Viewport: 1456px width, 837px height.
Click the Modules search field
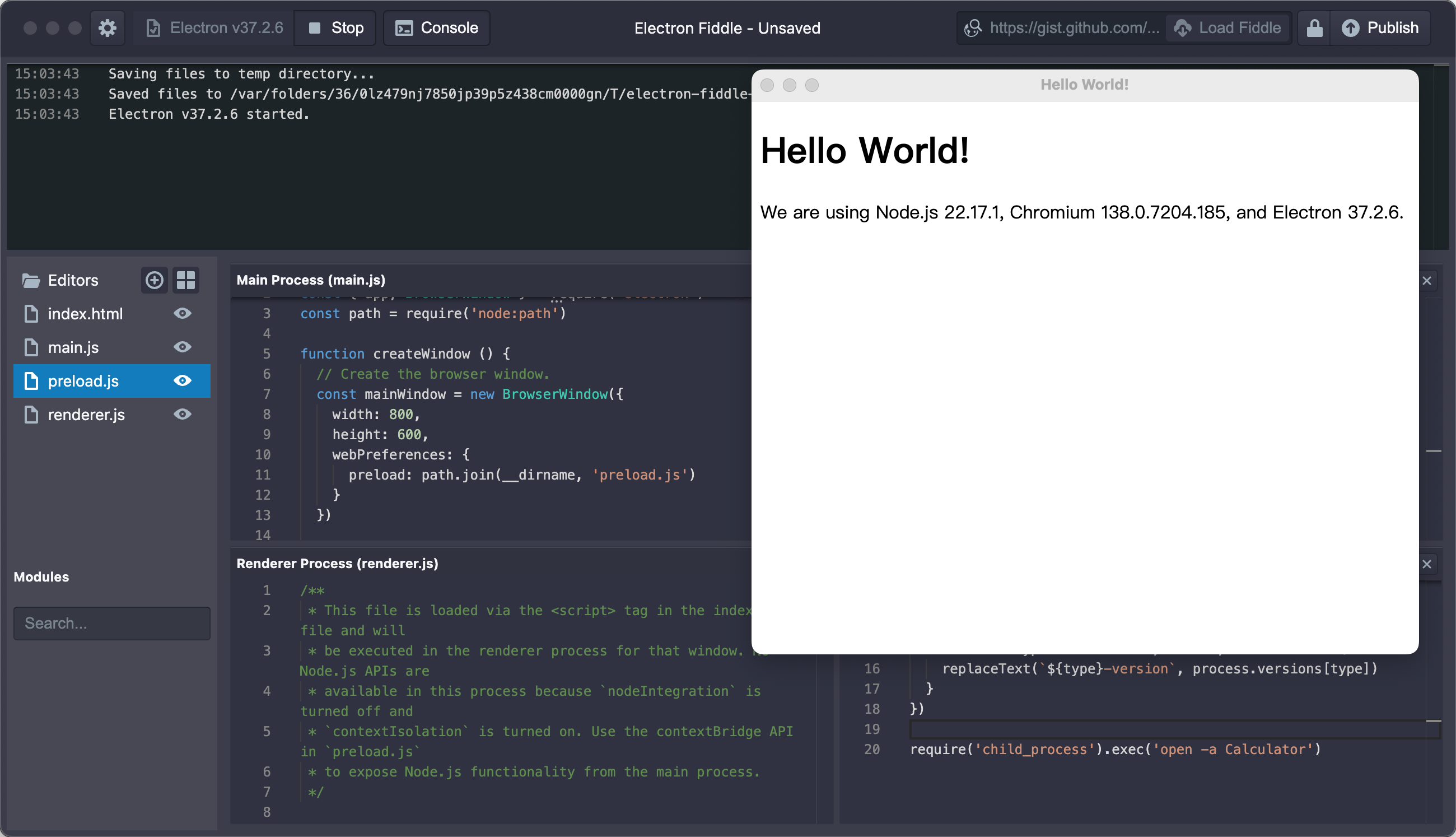point(112,623)
